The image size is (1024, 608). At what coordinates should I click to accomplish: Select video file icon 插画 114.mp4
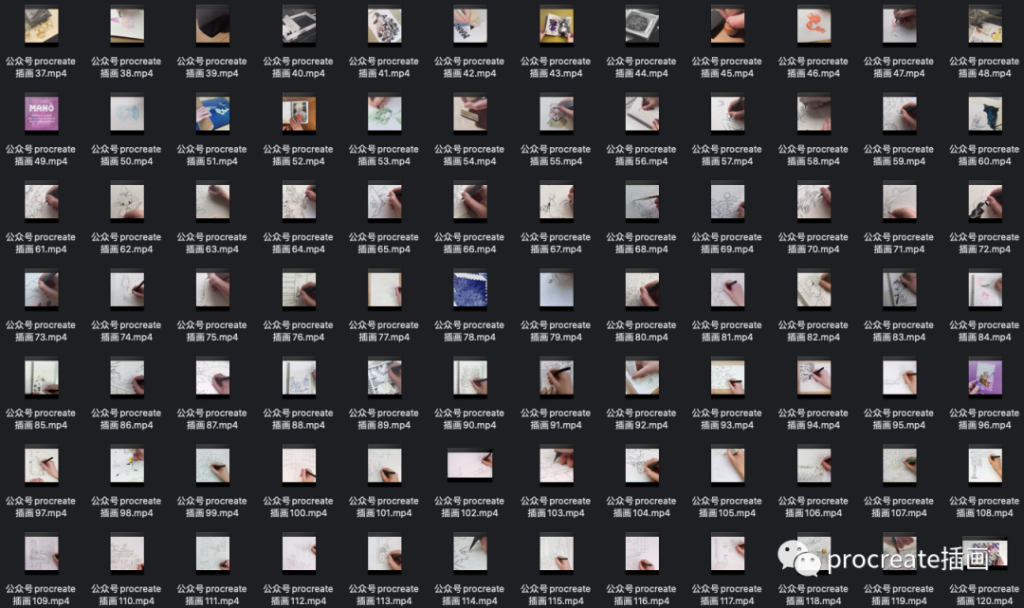(x=470, y=553)
